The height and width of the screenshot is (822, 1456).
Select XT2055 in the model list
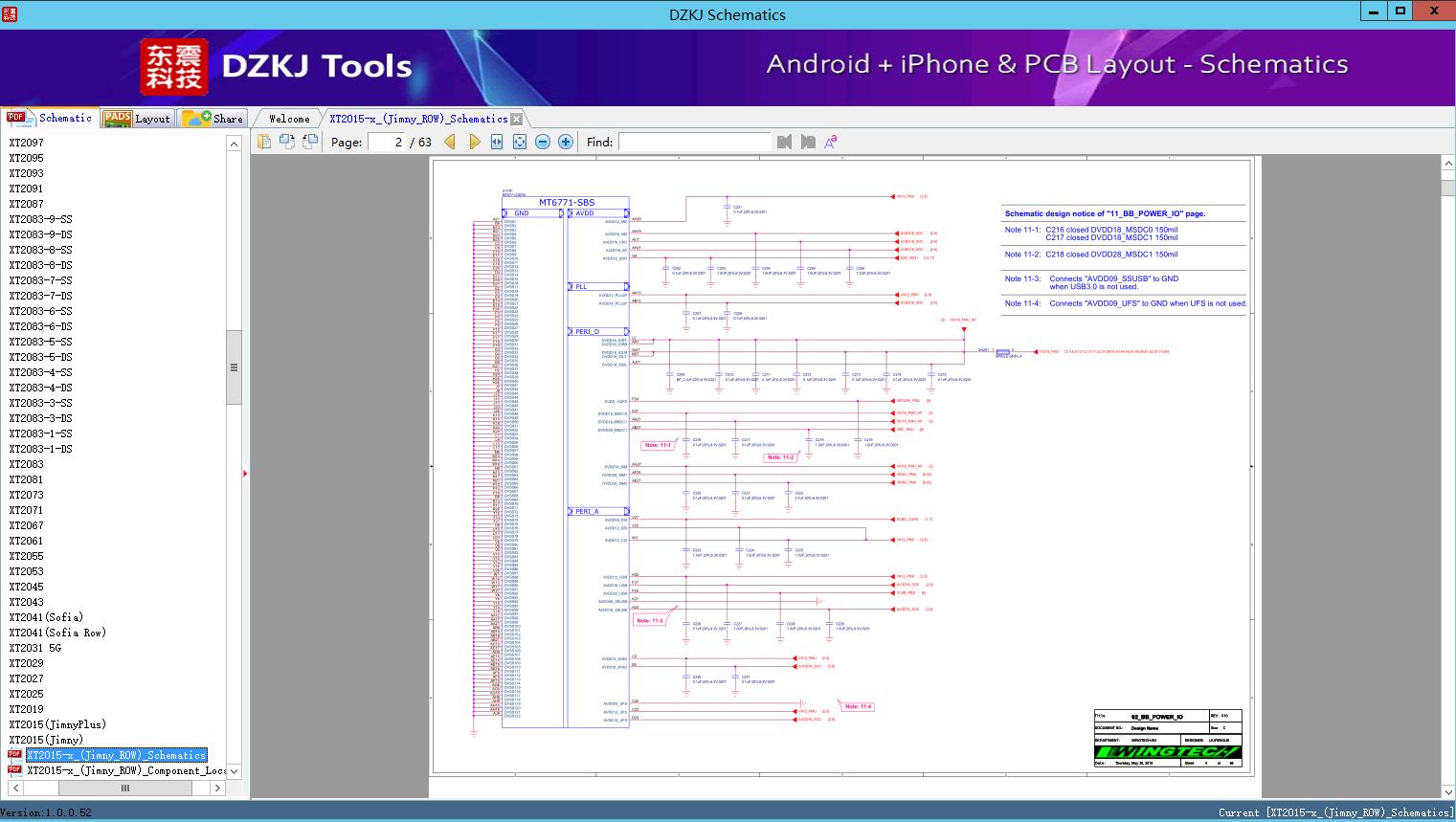point(27,556)
